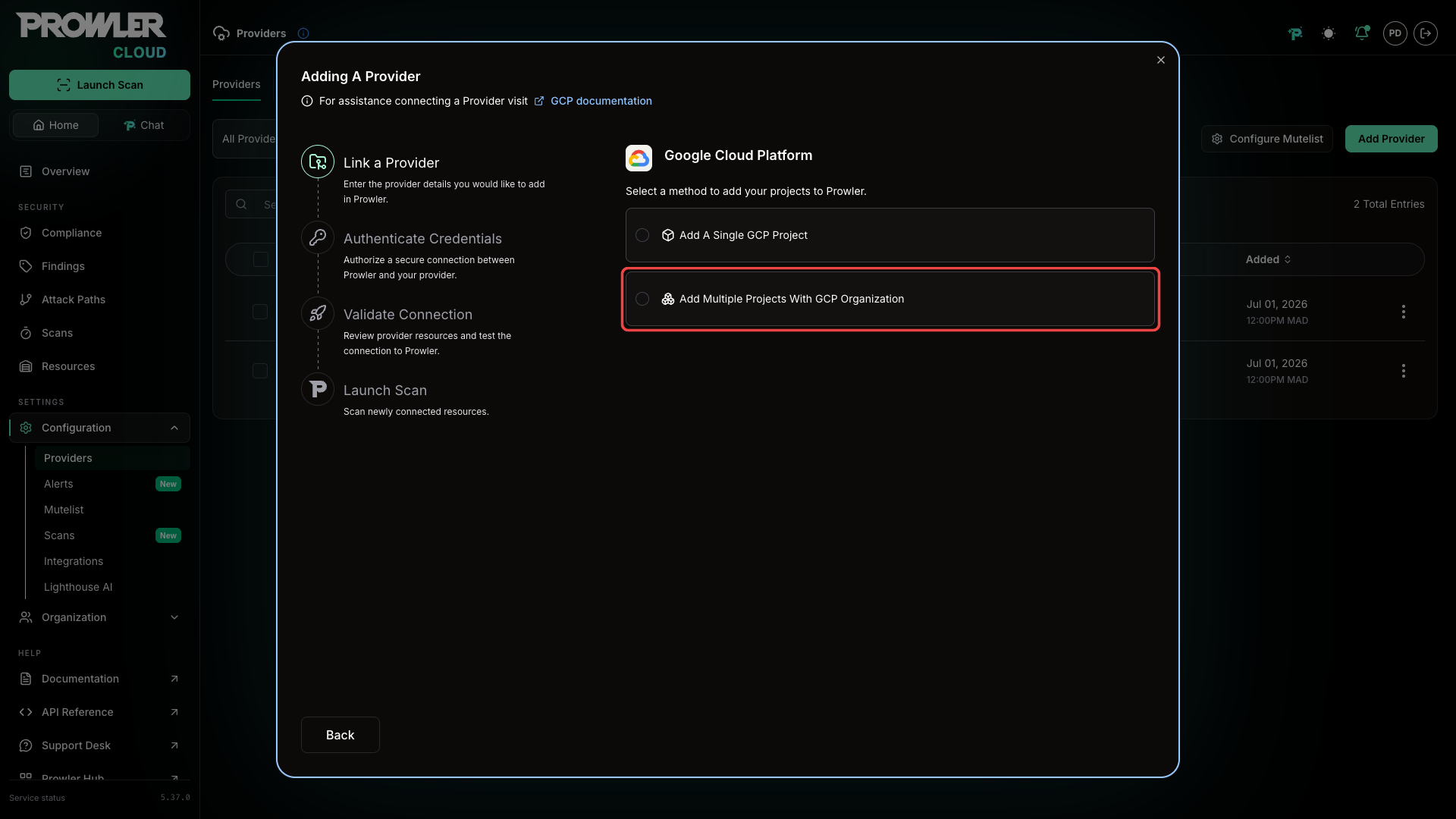Screen dimensions: 1456x819
Task: Click the Launch Scan button
Action: pyautogui.click(x=99, y=85)
